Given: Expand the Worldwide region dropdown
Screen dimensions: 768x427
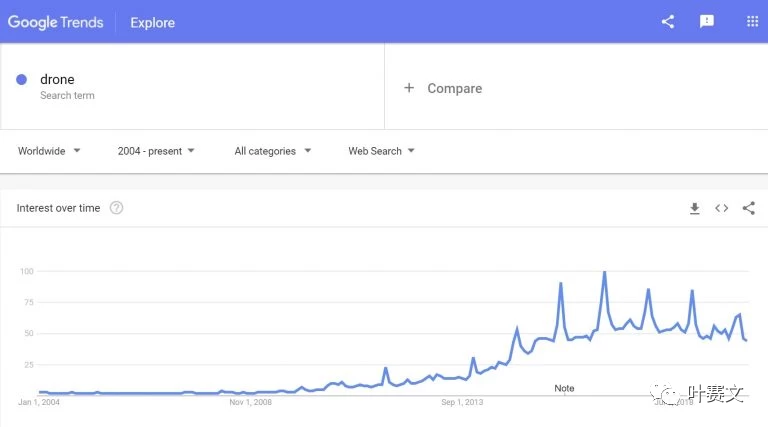Looking at the screenshot, I should (x=49, y=151).
